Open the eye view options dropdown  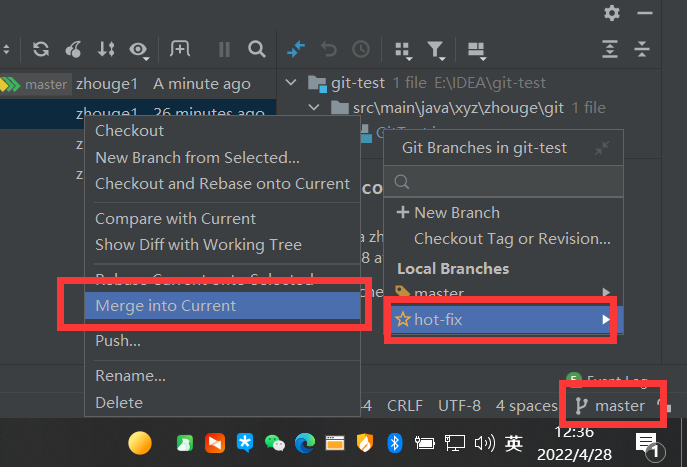[x=139, y=50]
